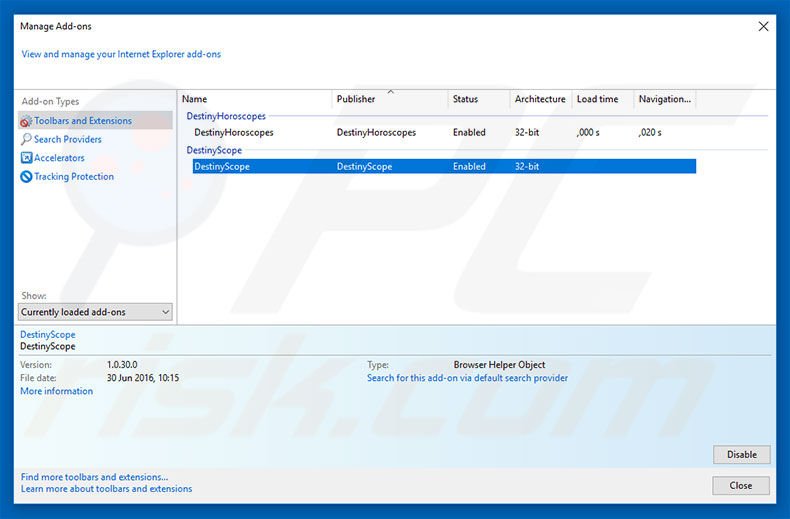Close the Manage Add-ons dialog with X

(763, 27)
